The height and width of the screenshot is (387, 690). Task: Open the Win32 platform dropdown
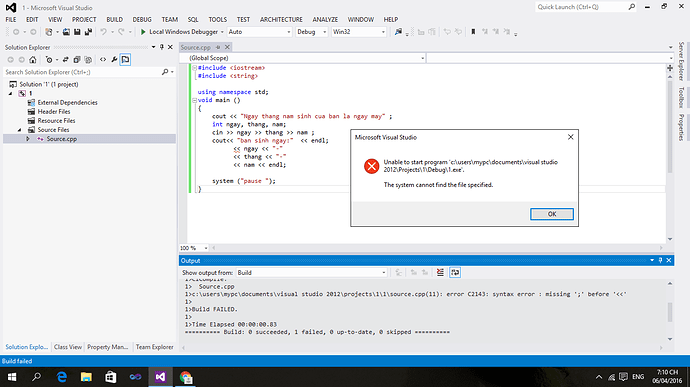pyautogui.click(x=359, y=32)
